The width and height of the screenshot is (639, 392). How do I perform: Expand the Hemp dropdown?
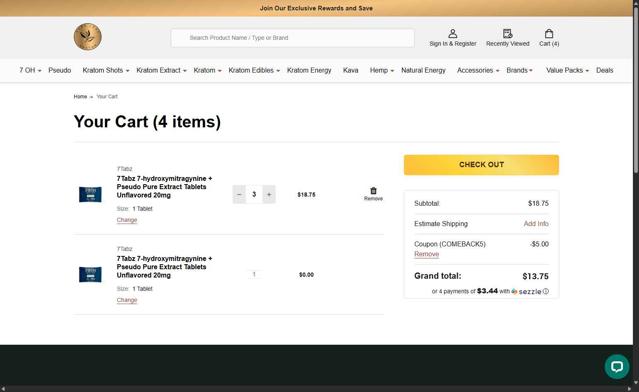pyautogui.click(x=381, y=70)
